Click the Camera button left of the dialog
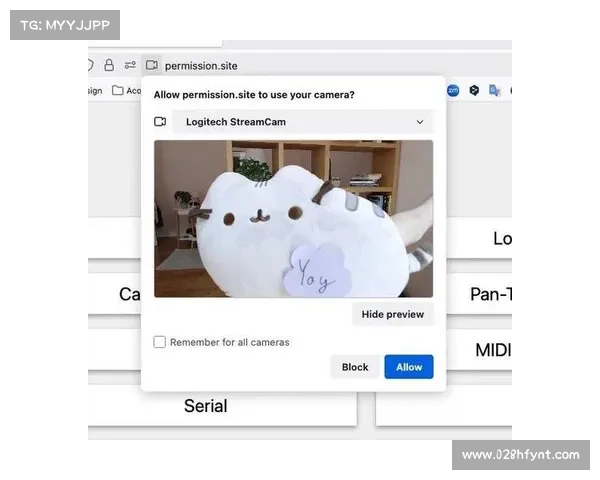 [128, 294]
